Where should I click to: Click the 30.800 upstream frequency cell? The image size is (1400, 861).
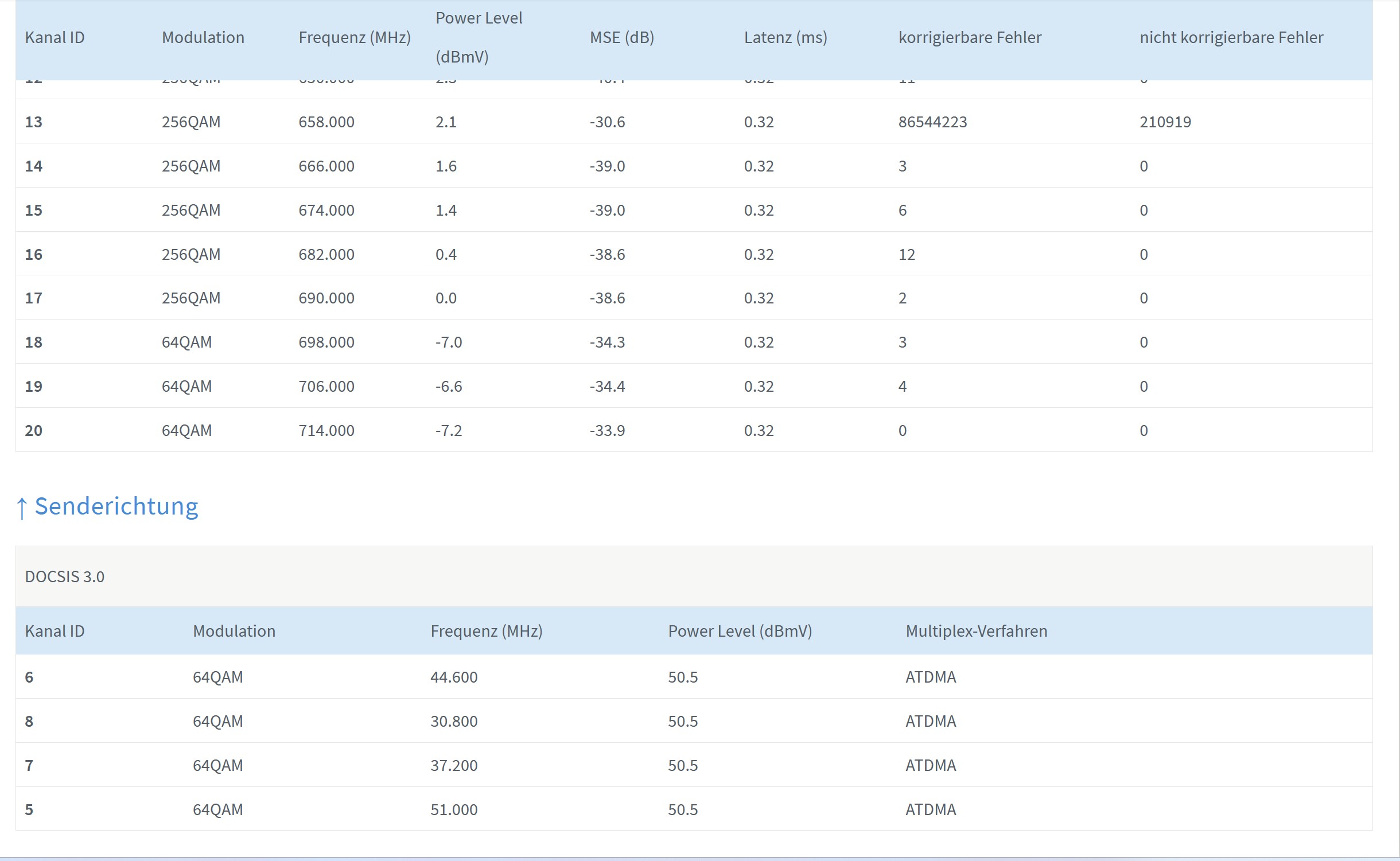point(453,722)
